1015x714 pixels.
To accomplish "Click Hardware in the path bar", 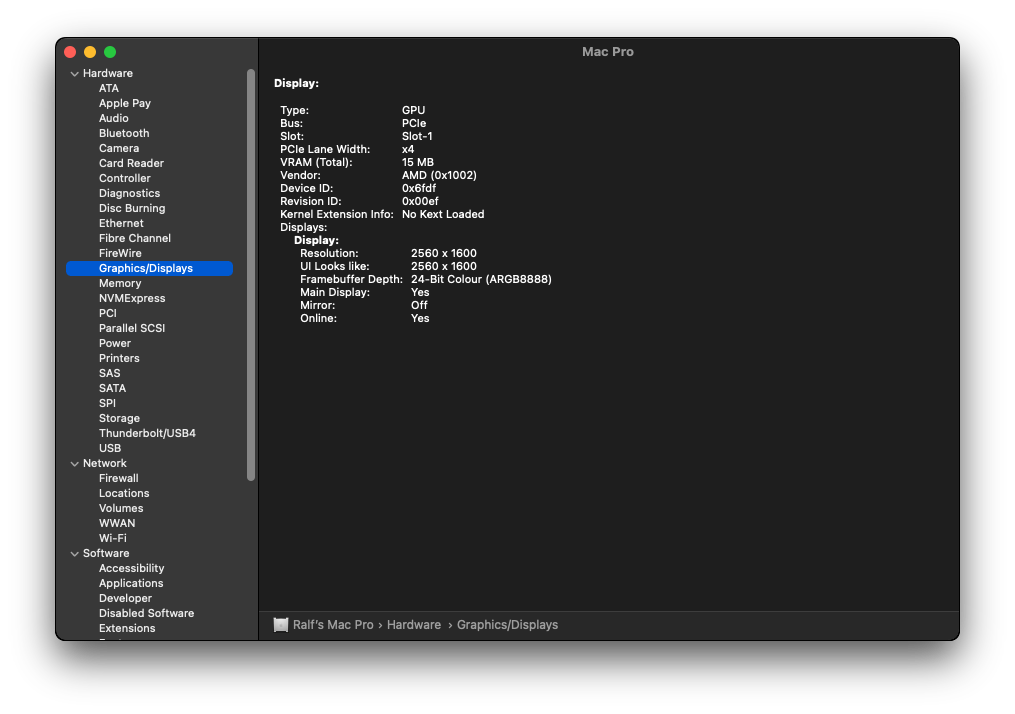I will 414,625.
